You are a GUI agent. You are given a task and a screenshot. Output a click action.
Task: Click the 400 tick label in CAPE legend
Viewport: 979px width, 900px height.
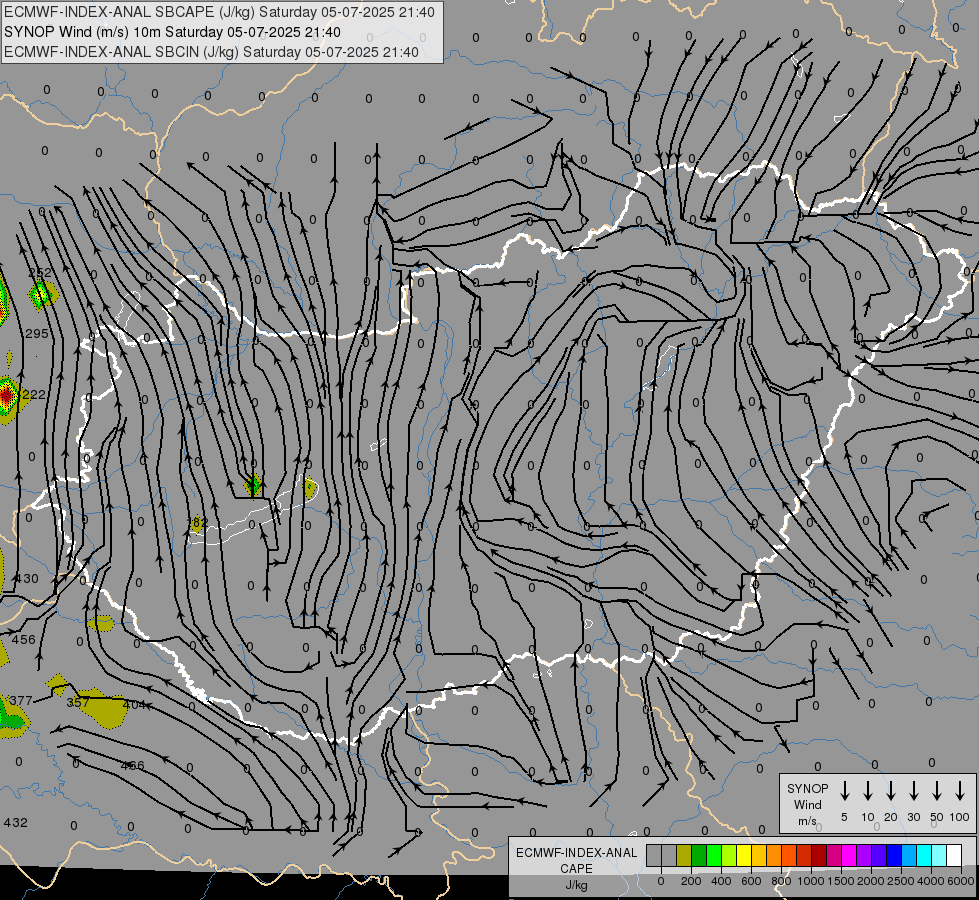721,881
